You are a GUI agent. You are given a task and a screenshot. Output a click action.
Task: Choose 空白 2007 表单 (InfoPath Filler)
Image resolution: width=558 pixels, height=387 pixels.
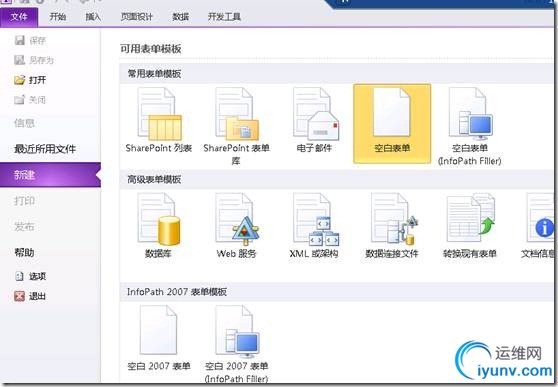click(x=237, y=344)
